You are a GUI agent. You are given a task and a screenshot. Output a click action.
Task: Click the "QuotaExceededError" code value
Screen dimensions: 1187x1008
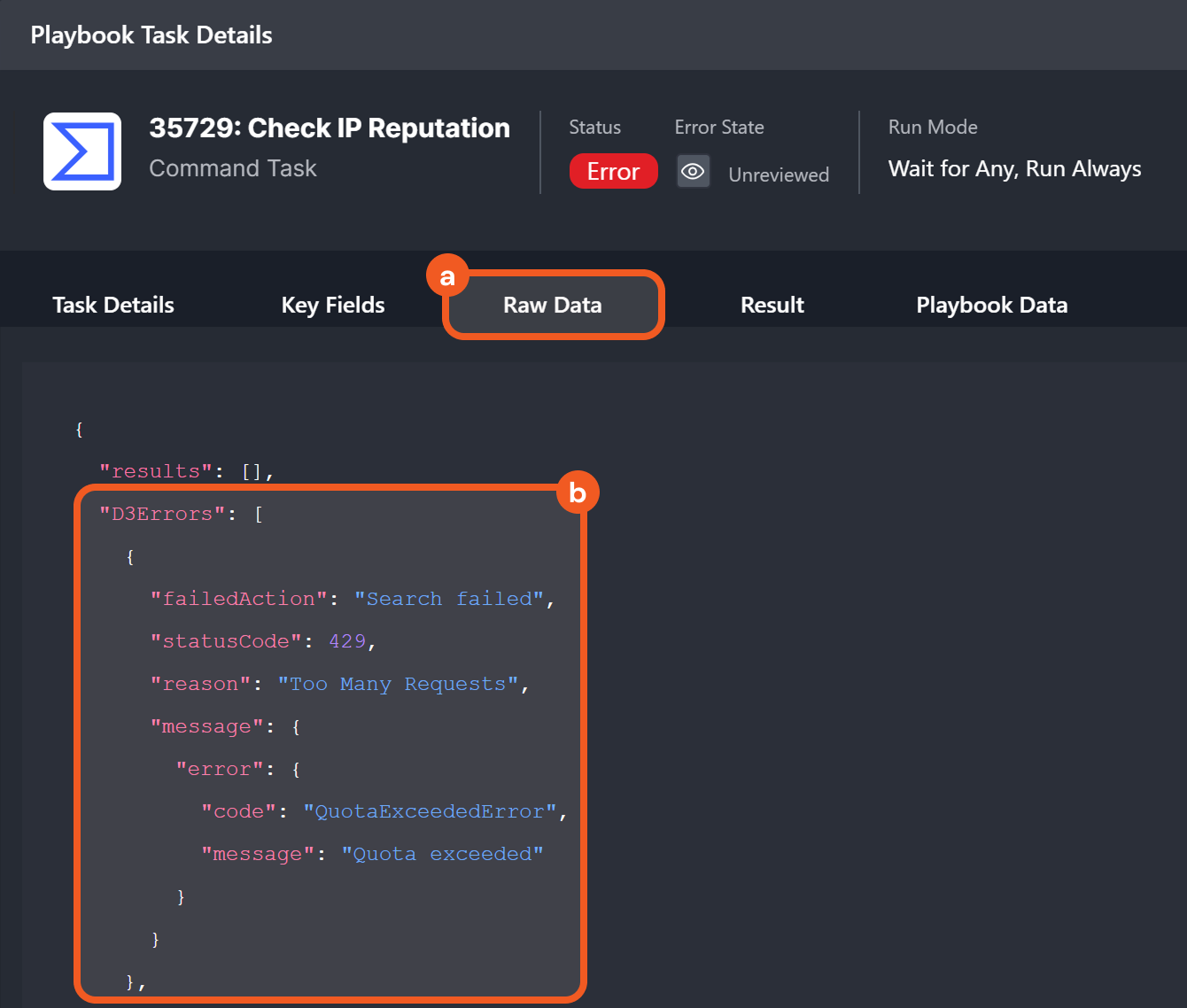(430, 811)
